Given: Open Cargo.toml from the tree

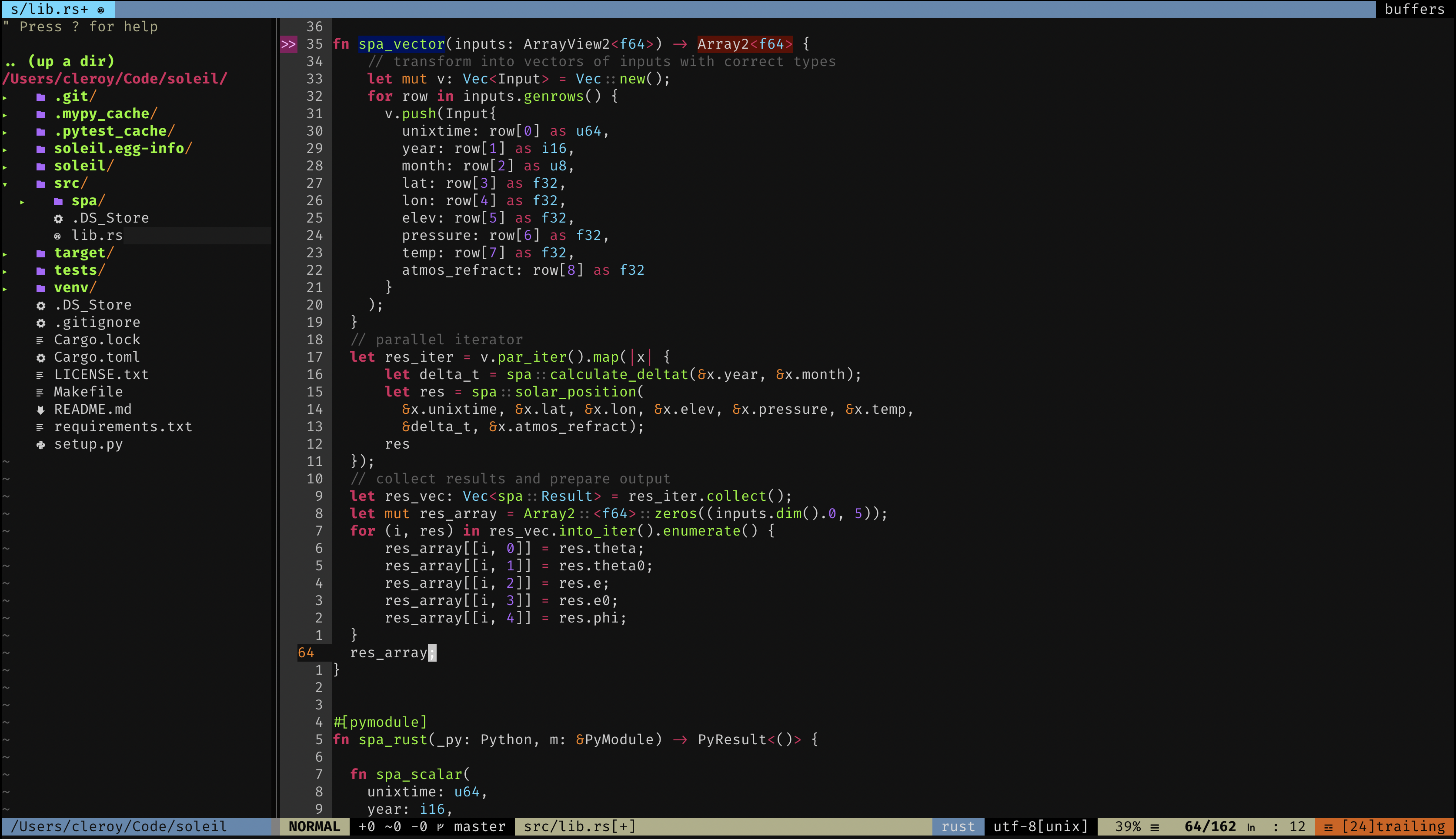Looking at the screenshot, I should pos(97,357).
